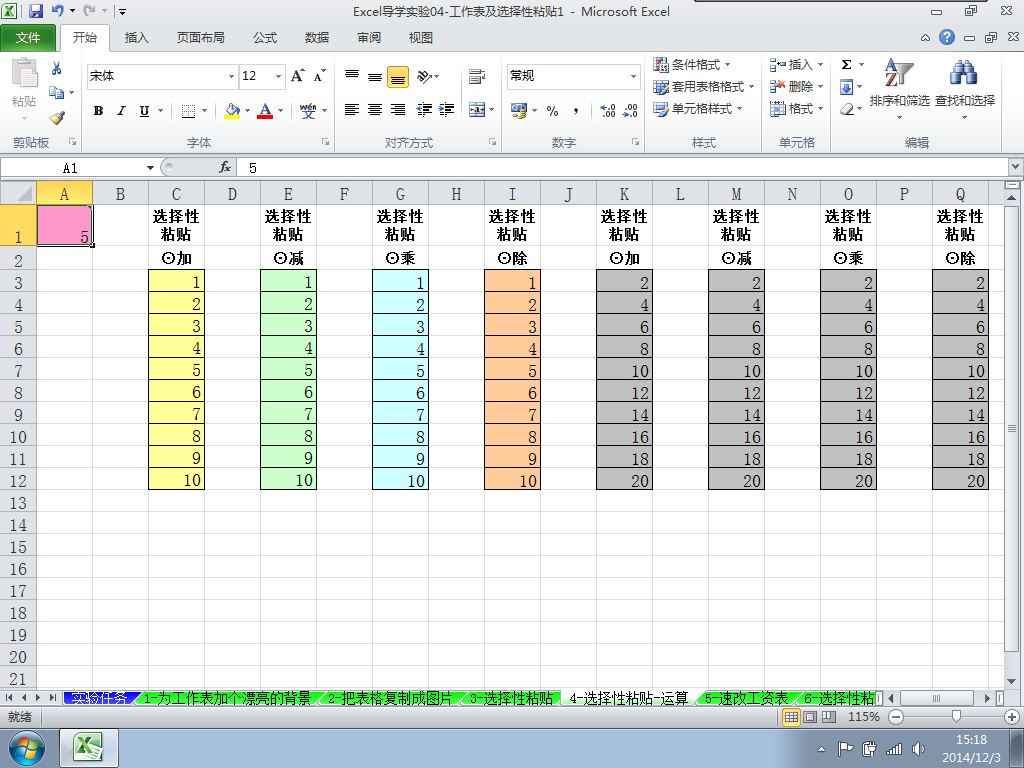The height and width of the screenshot is (768, 1024).
Task: Apply percent style format
Action: pos(552,111)
